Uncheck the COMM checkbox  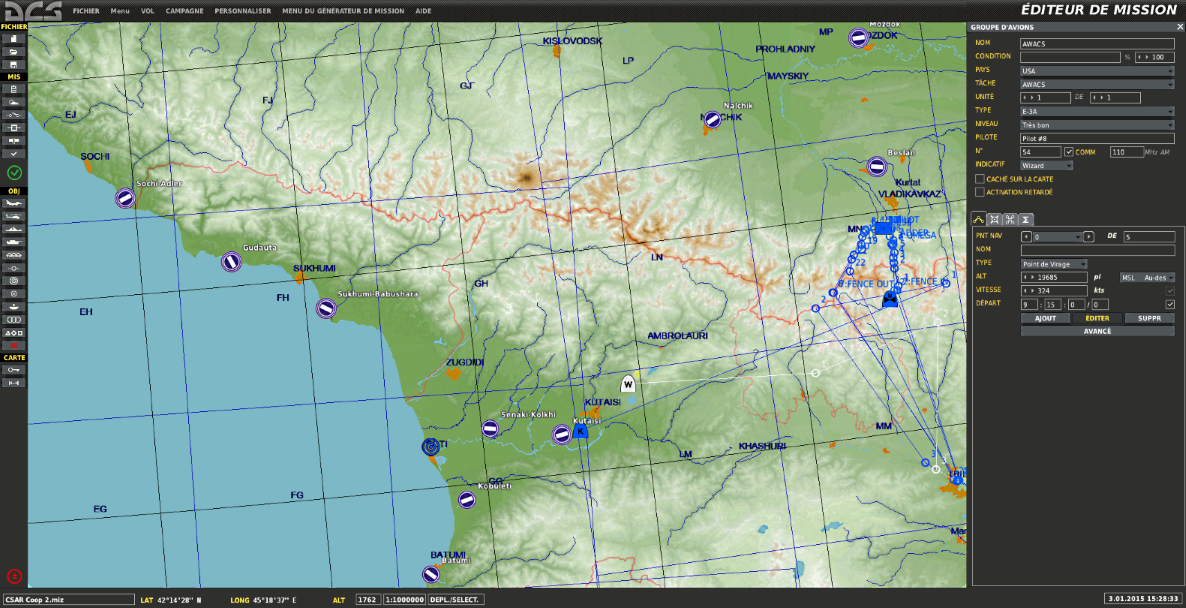click(x=1069, y=152)
